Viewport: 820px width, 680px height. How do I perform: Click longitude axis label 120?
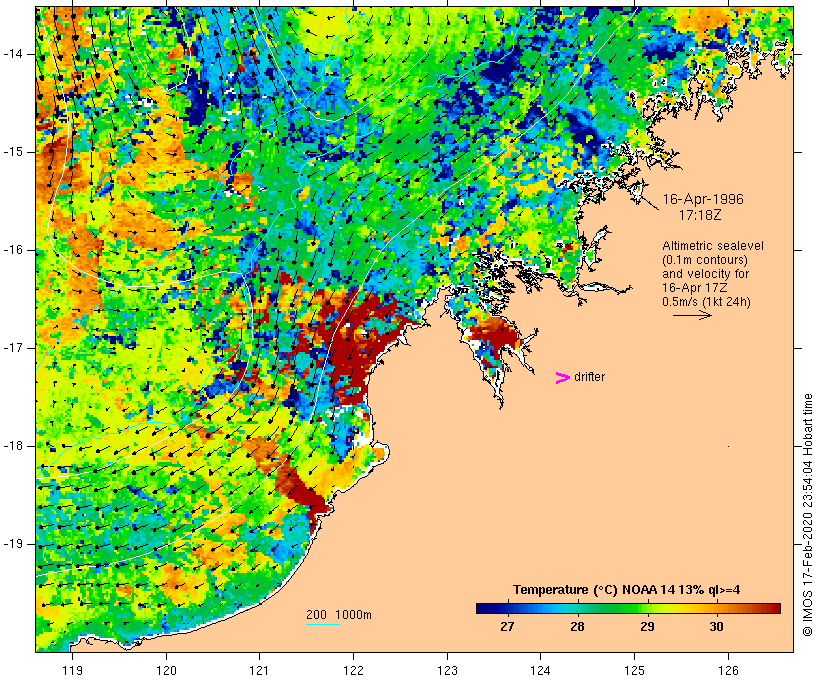[x=166, y=670]
